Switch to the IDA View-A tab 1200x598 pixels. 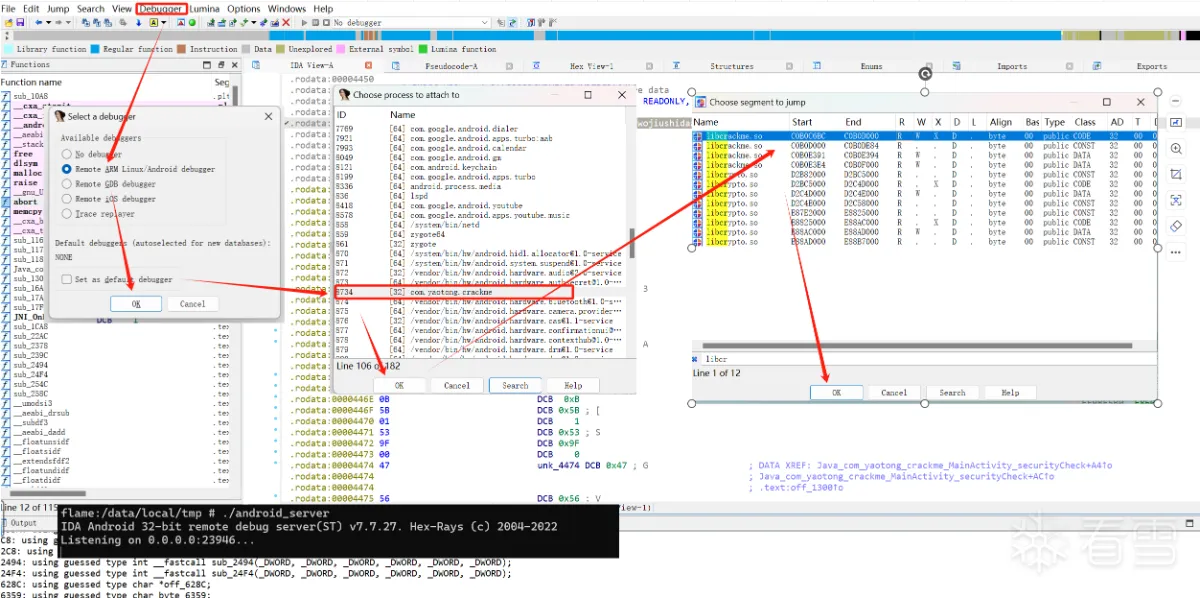pyautogui.click(x=311, y=66)
